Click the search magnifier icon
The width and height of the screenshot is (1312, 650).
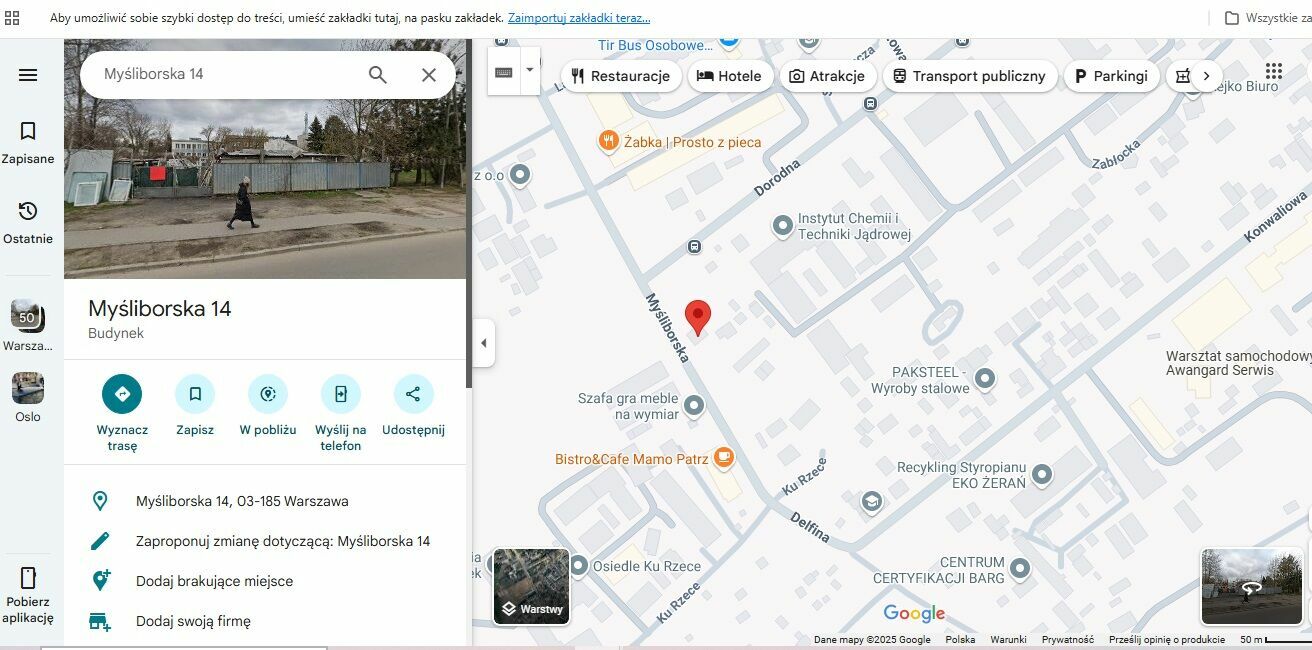tap(377, 75)
